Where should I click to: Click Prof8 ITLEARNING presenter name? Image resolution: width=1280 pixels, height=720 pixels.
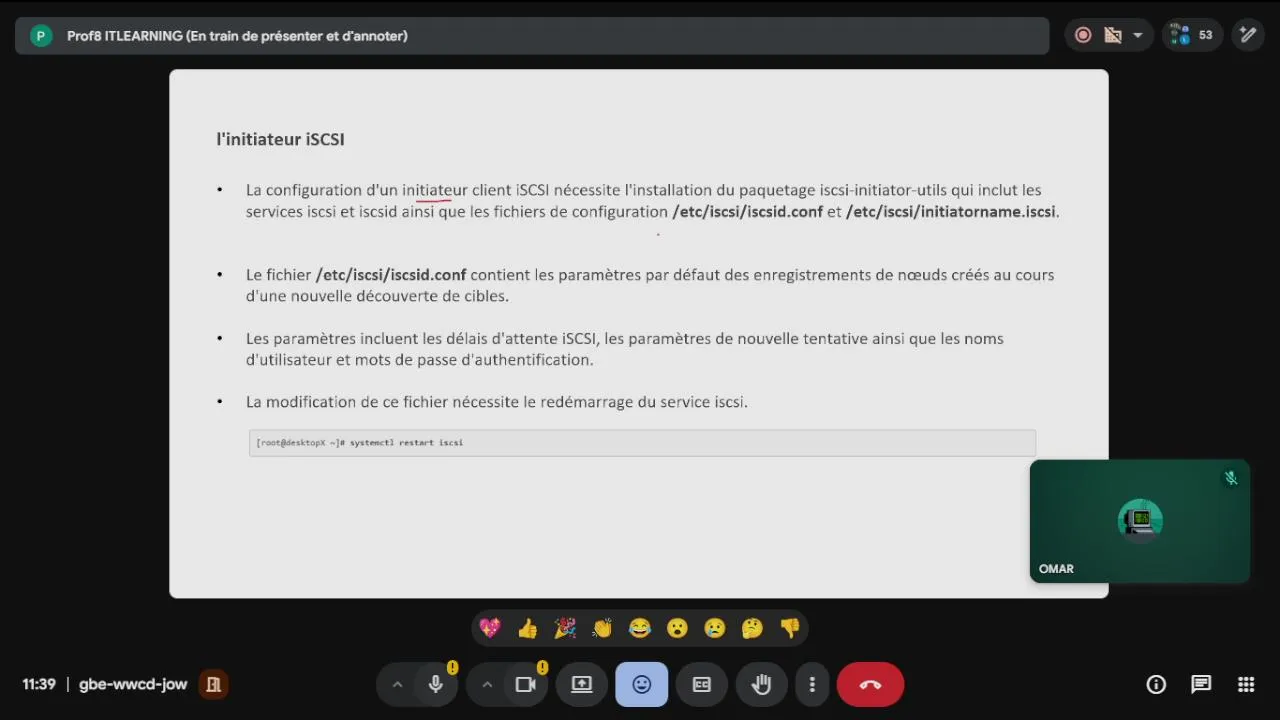point(237,36)
